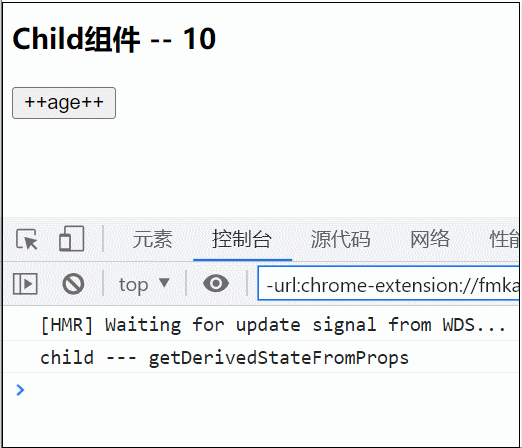Show the console sidebar panel icon
The image size is (522, 448).
point(25,284)
